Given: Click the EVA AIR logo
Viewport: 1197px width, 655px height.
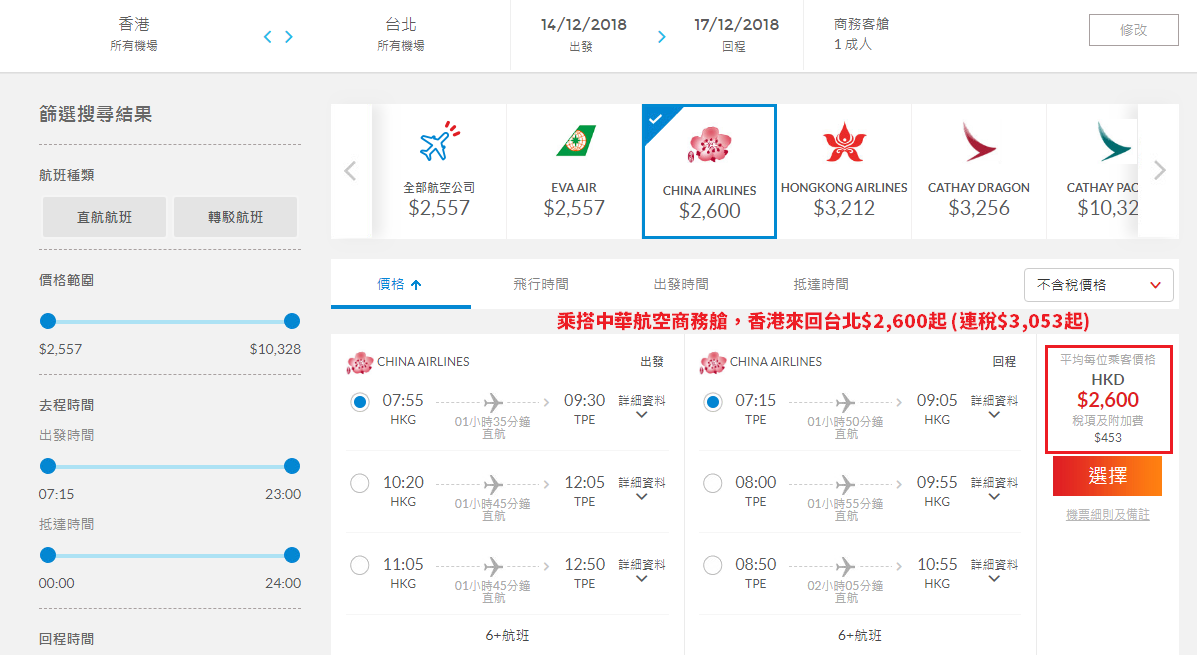Looking at the screenshot, I should pyautogui.click(x=574, y=142).
